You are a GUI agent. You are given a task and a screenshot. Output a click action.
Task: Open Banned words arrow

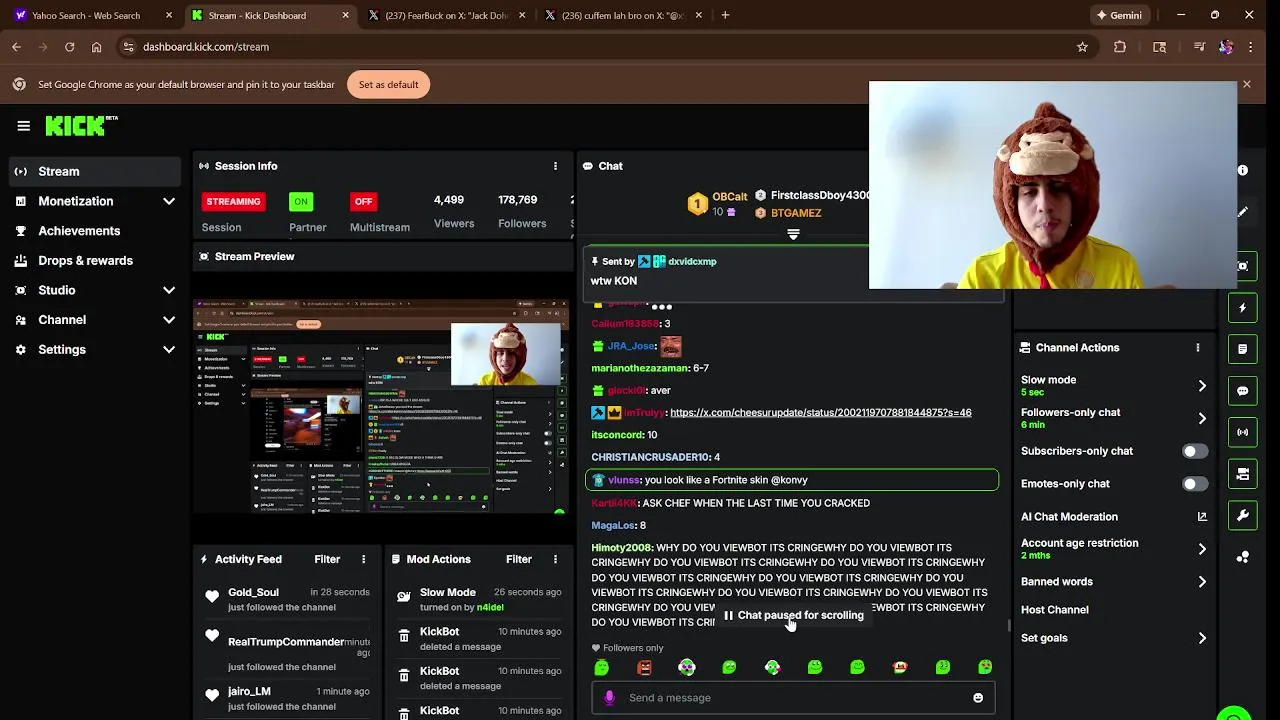click(x=1202, y=582)
